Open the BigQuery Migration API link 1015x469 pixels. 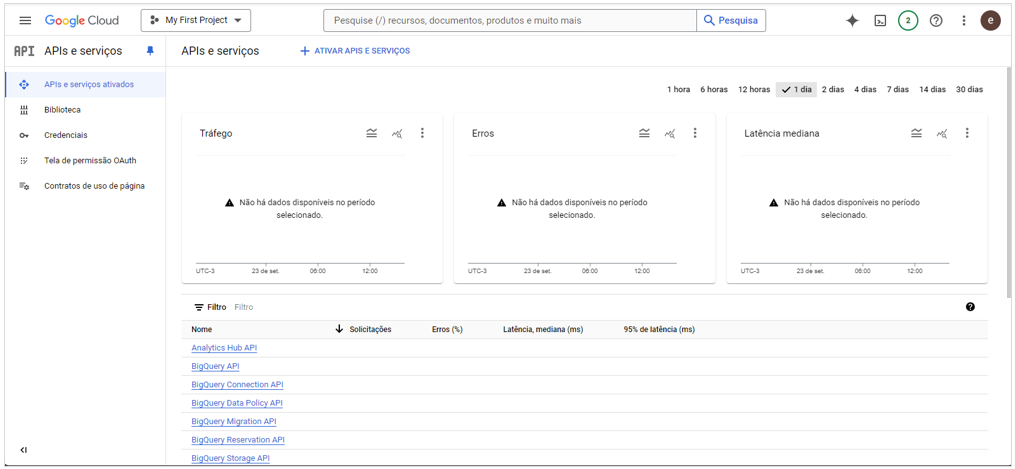[x=233, y=421]
